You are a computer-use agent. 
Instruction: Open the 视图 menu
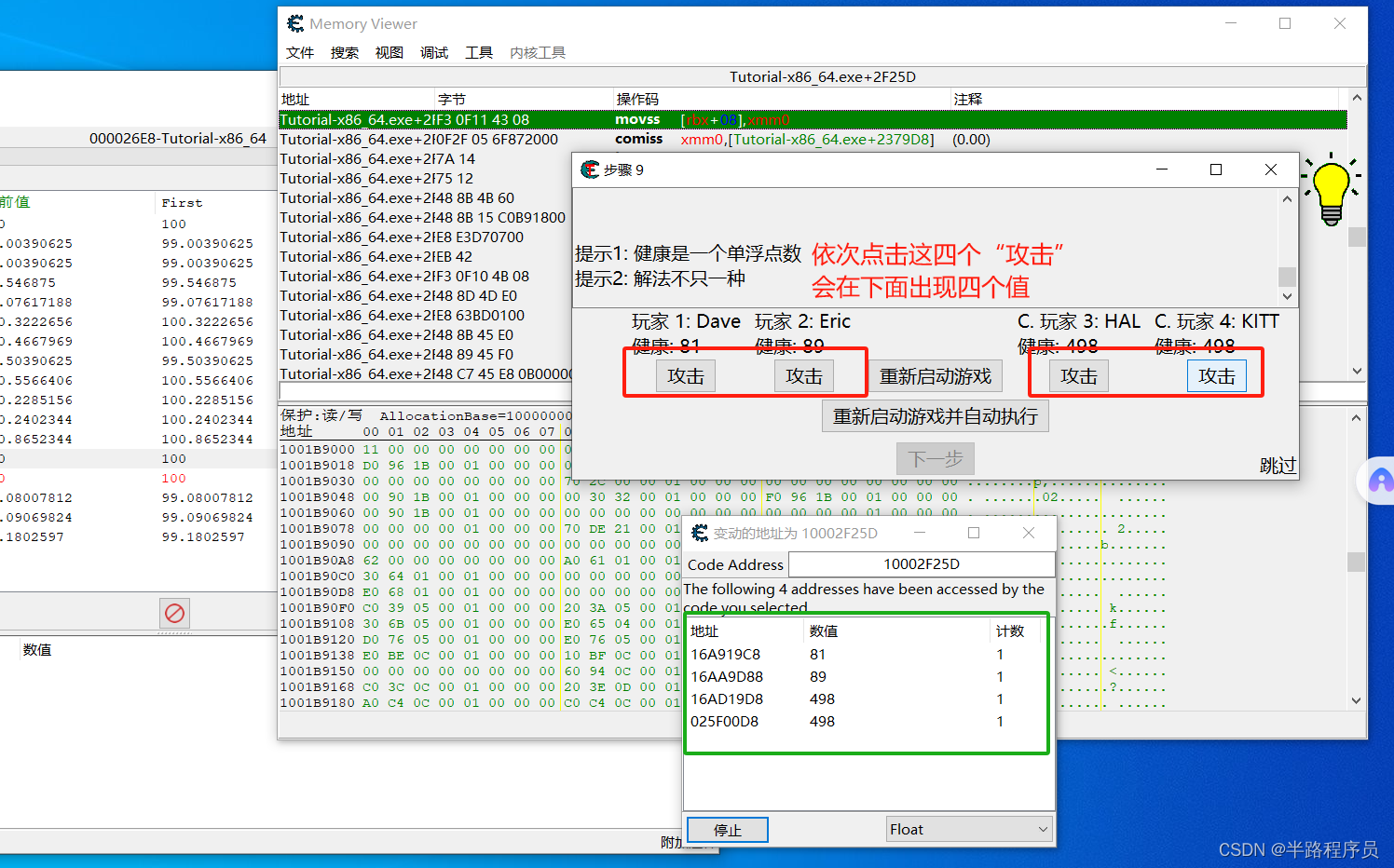click(x=389, y=52)
